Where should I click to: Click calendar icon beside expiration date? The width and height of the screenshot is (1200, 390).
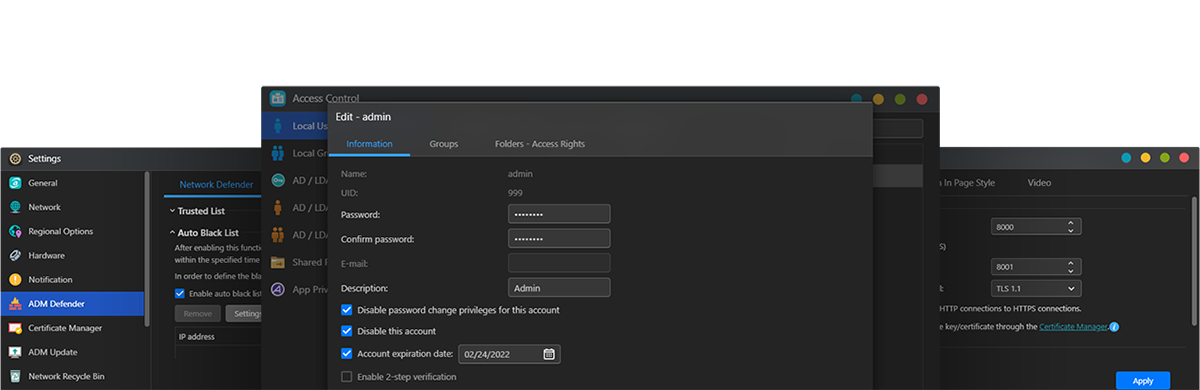[549, 354]
